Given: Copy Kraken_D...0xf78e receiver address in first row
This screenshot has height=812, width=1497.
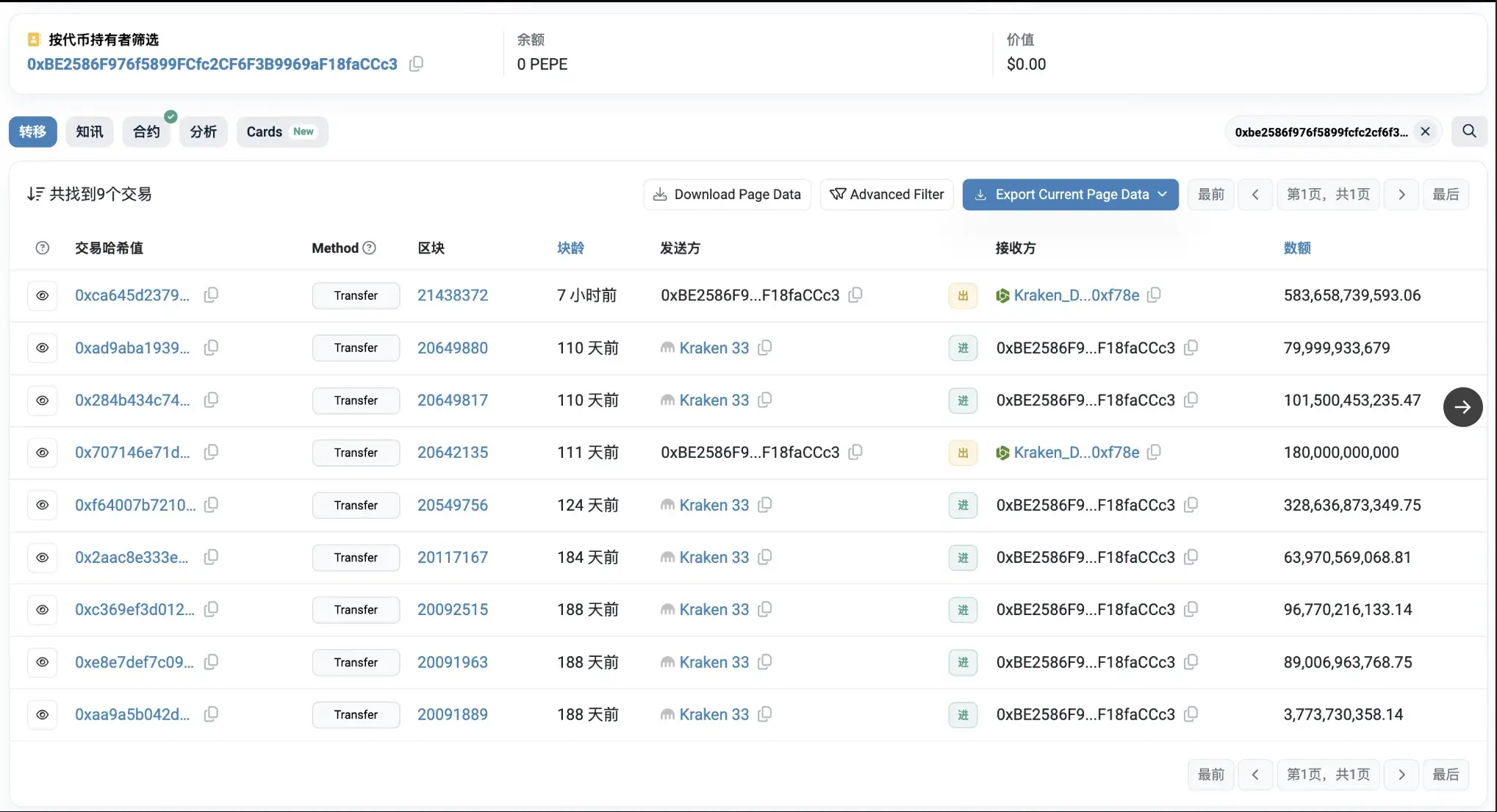Looking at the screenshot, I should 1154,295.
